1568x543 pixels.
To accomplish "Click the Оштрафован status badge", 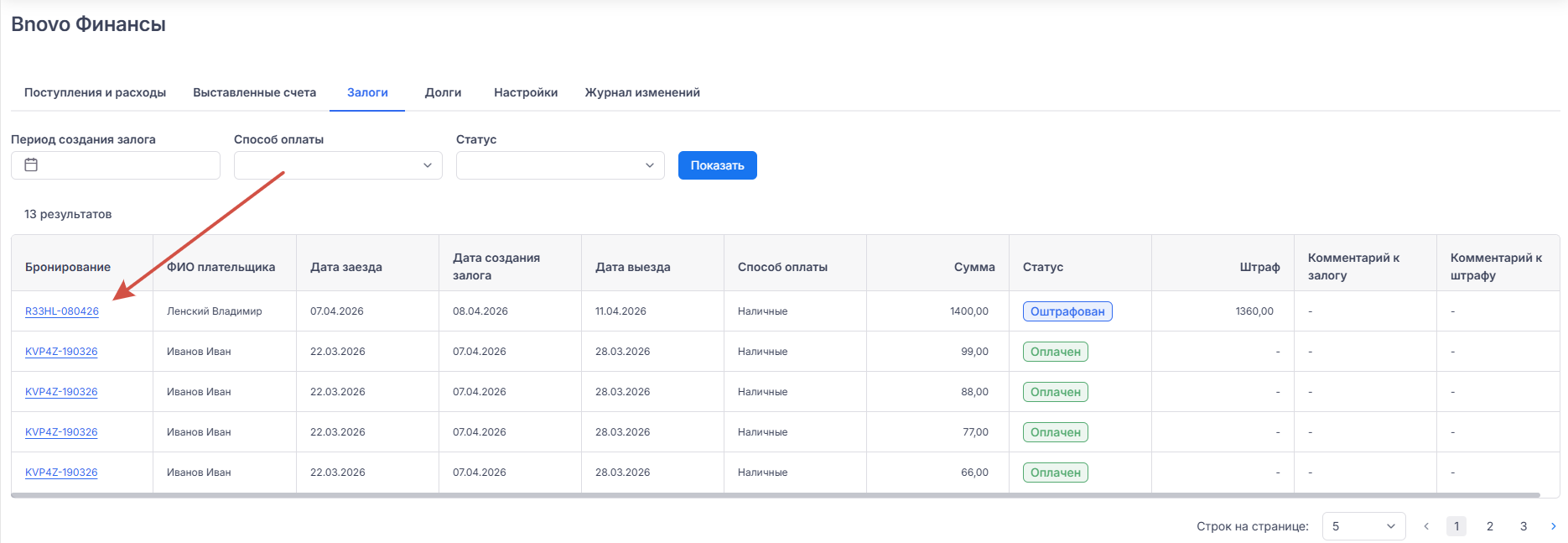I will click(x=1067, y=311).
